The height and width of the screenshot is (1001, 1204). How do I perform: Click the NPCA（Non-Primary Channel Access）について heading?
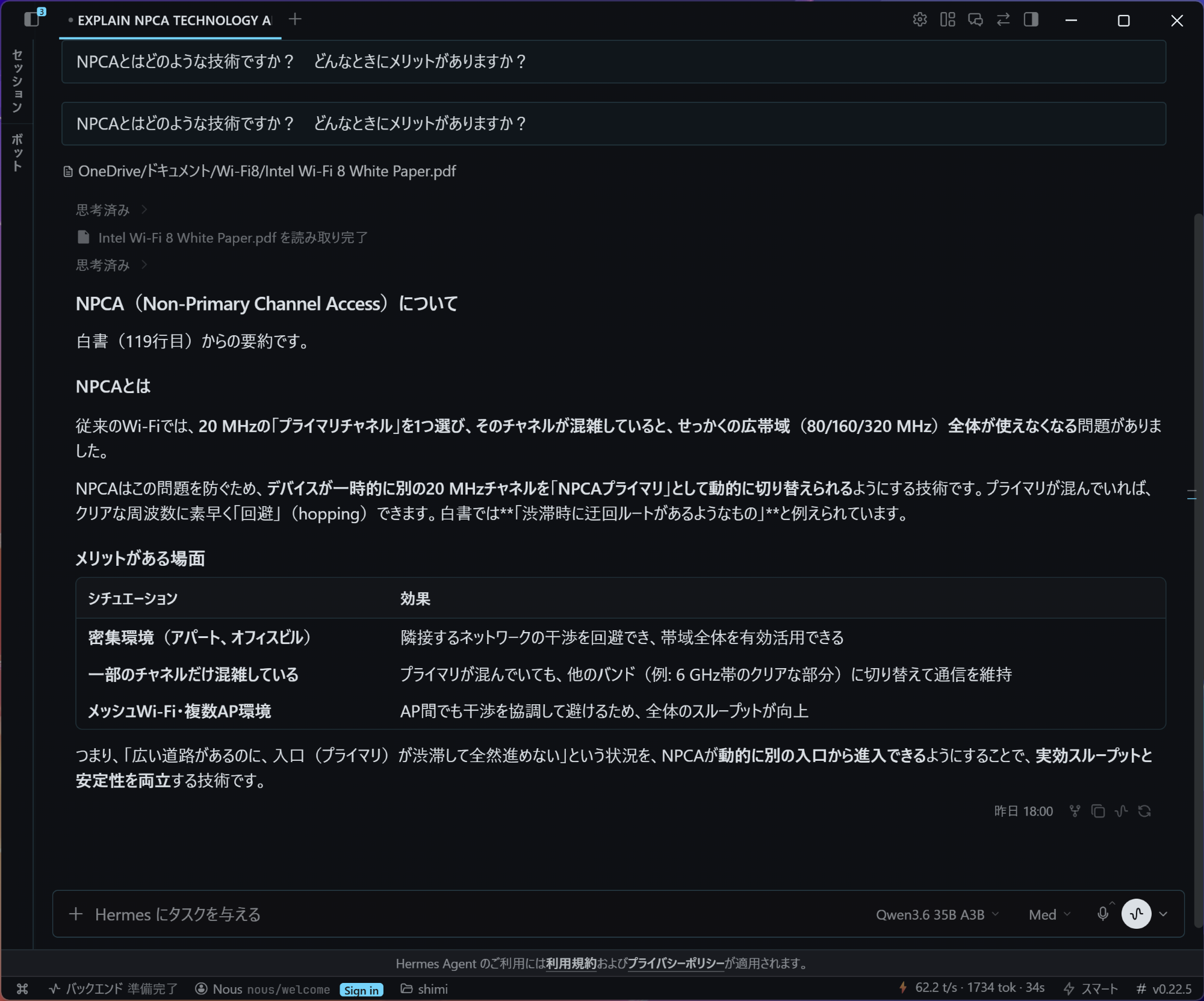[267, 303]
